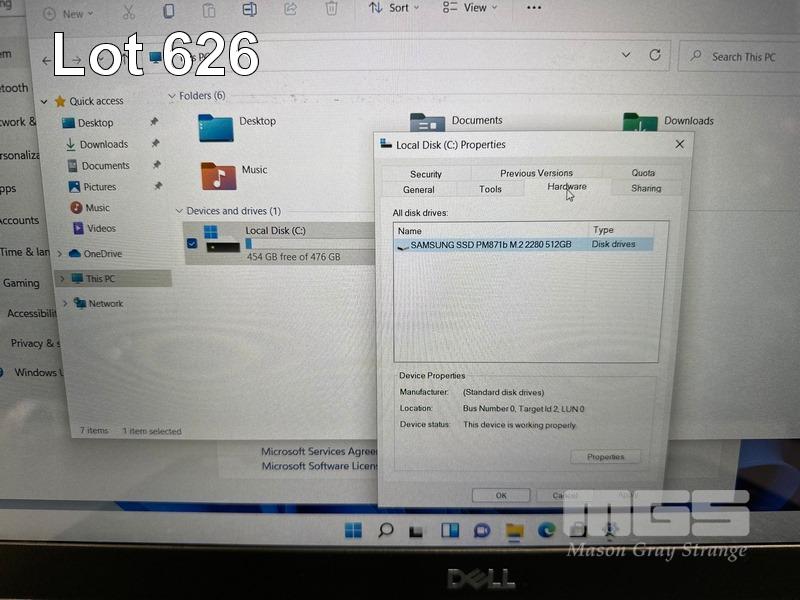Viewport: 800px width, 600px height.
Task: Open the Music folder icon
Action: 218,175
